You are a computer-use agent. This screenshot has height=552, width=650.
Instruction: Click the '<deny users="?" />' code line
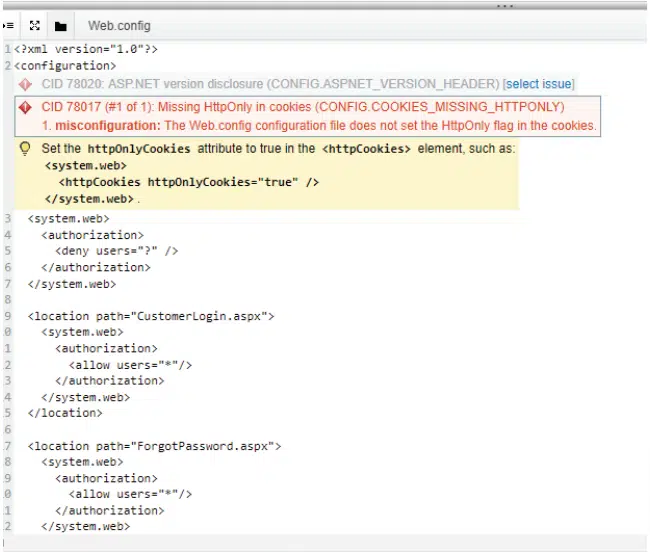pyautogui.click(x=116, y=251)
